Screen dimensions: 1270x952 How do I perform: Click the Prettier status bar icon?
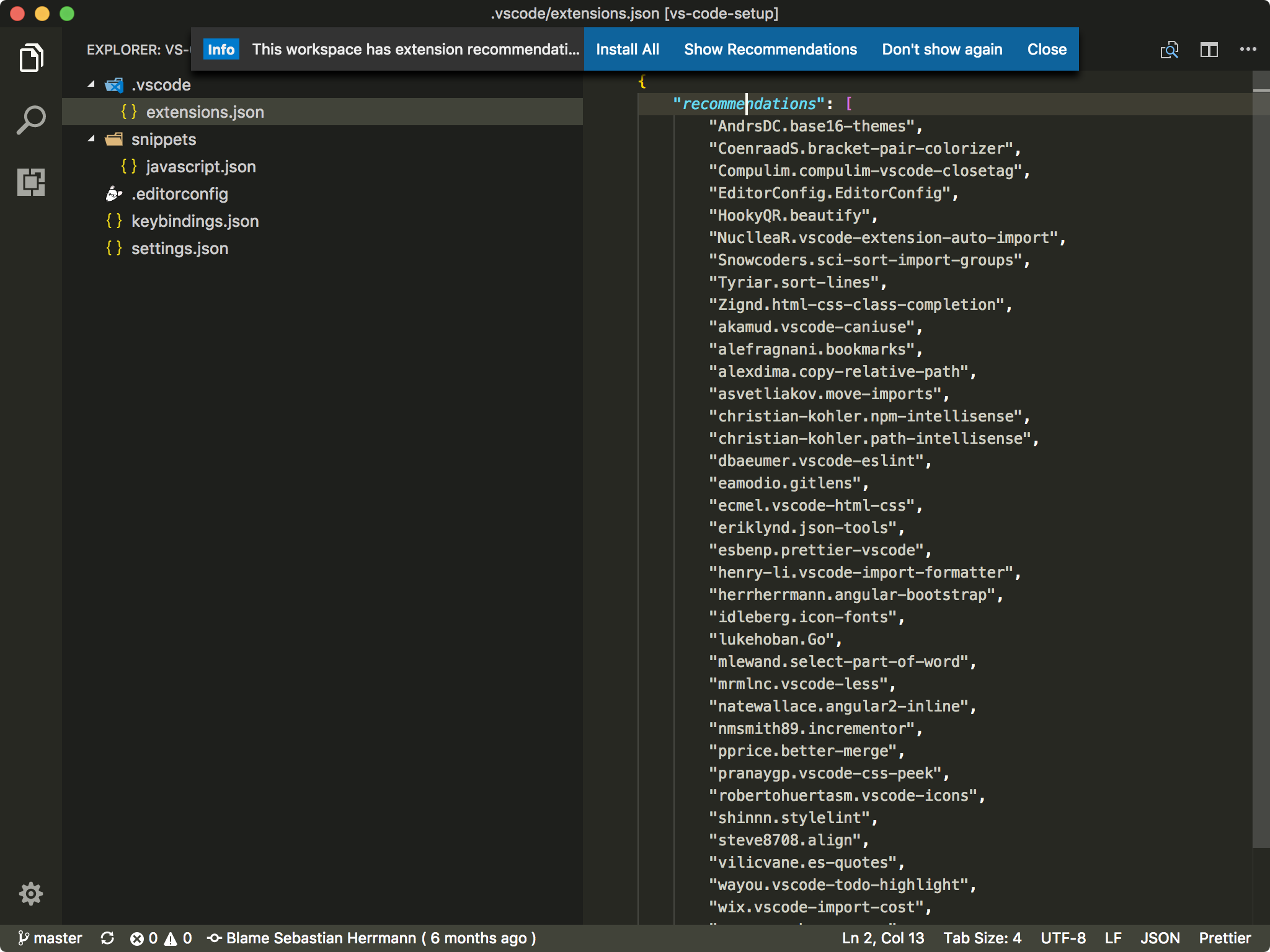pos(1233,939)
